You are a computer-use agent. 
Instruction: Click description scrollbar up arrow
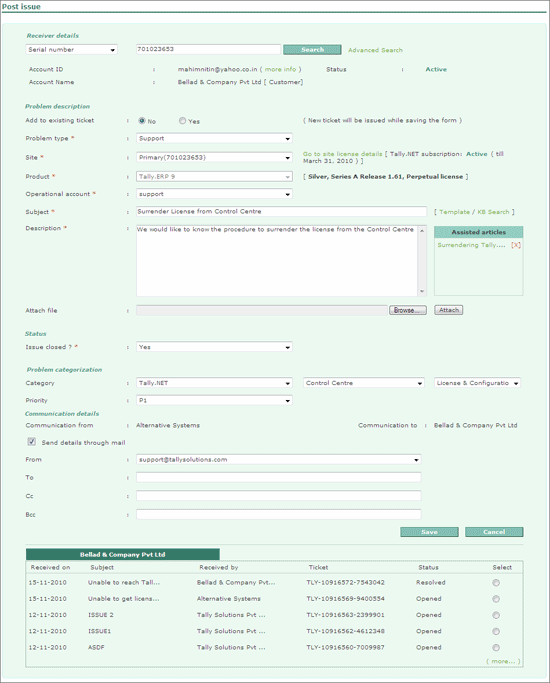point(422,230)
